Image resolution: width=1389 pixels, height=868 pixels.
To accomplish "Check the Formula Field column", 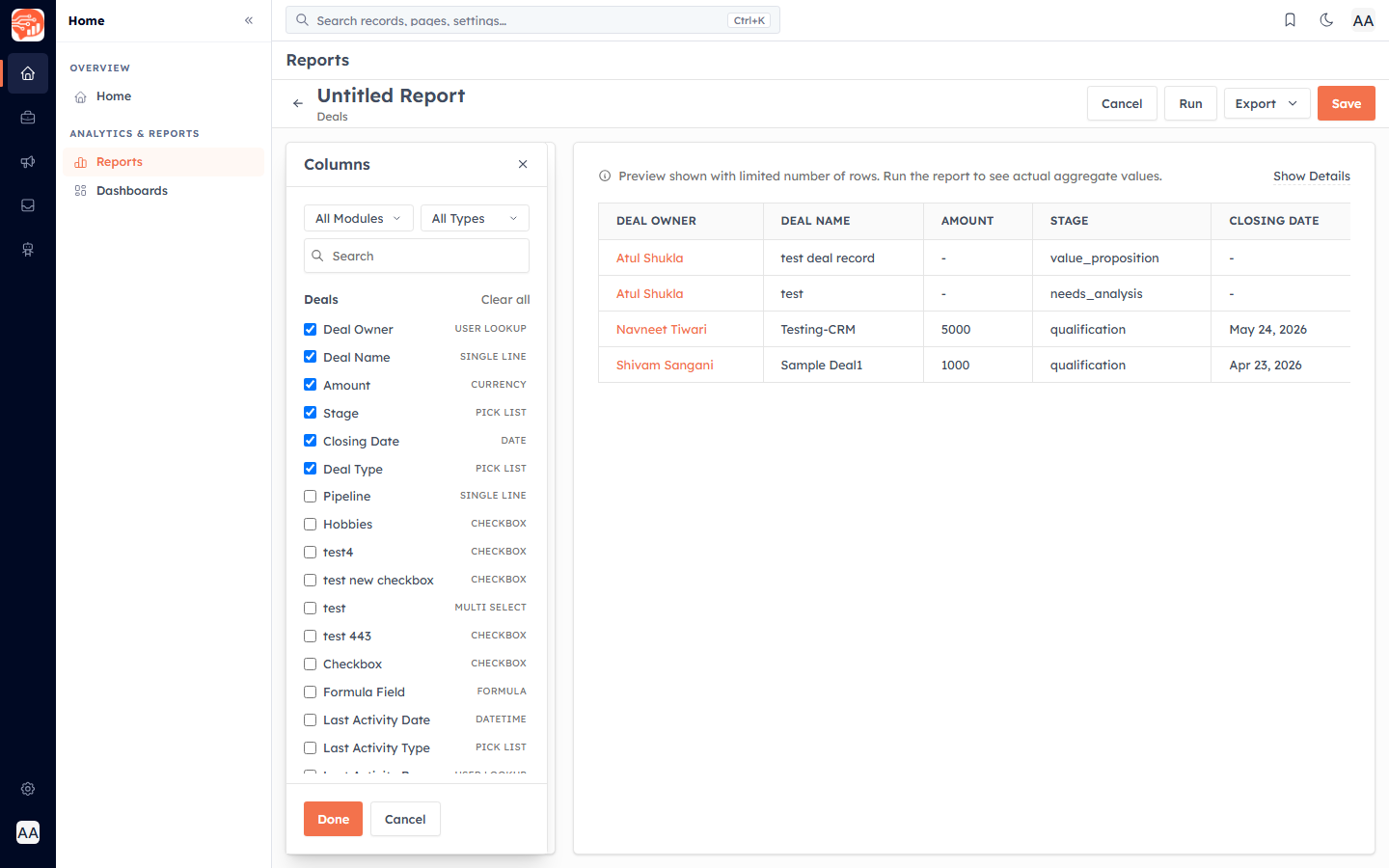I will coord(310,692).
